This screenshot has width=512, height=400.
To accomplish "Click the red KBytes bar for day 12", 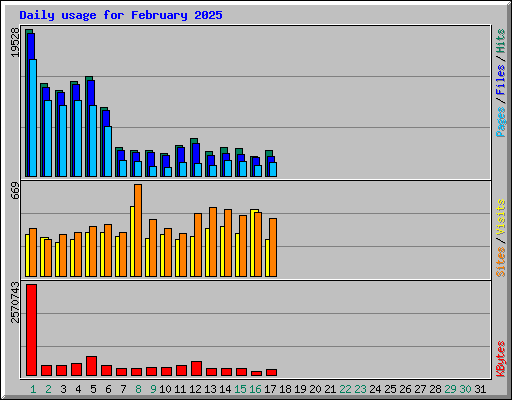I will coord(197,369).
